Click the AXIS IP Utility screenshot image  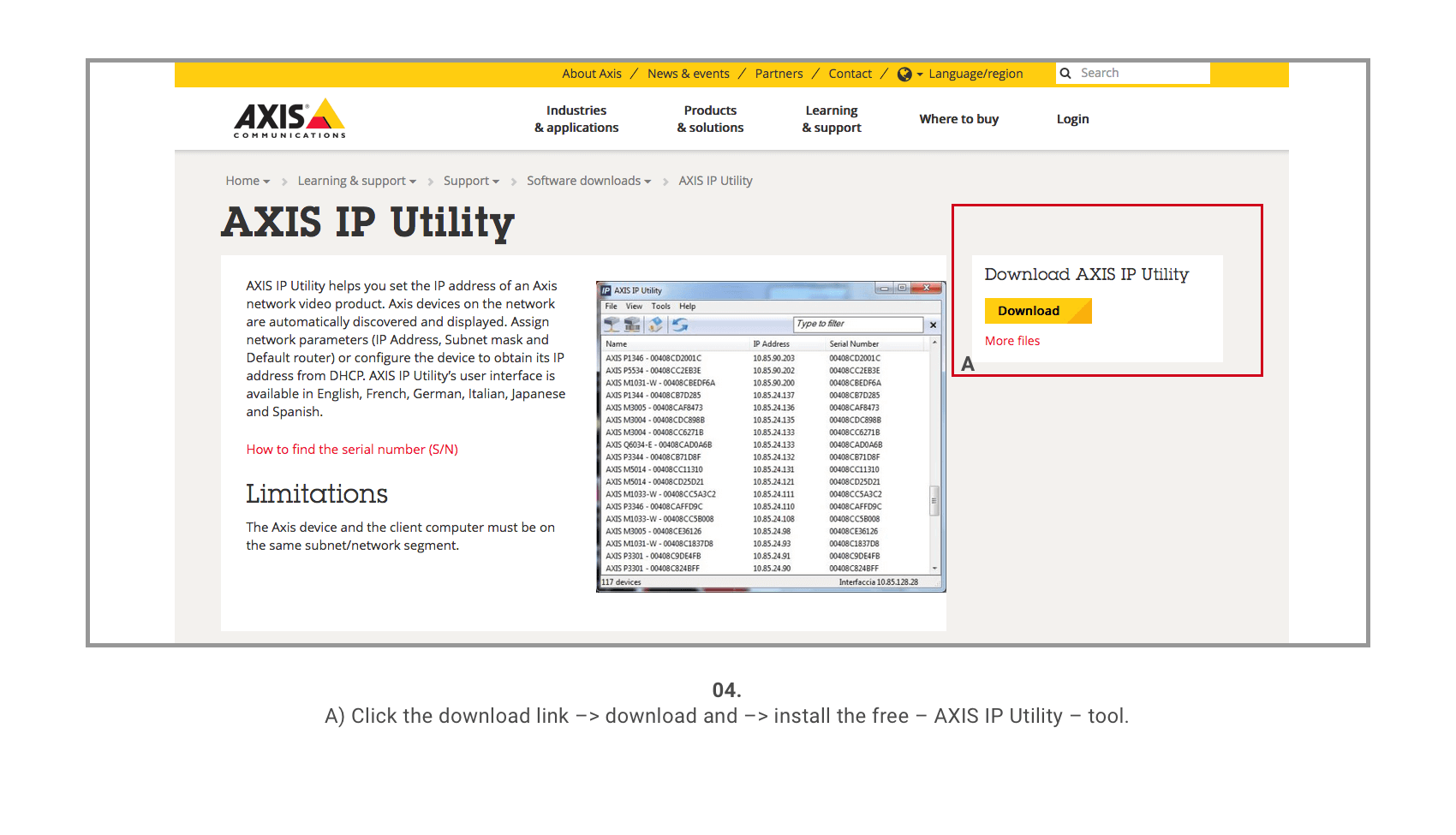click(x=771, y=436)
